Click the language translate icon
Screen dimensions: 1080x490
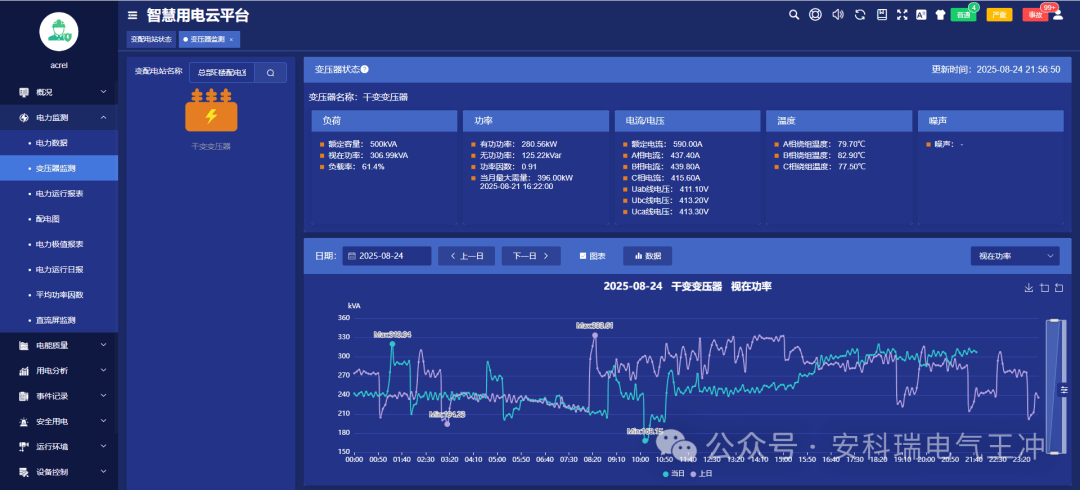pos(921,15)
